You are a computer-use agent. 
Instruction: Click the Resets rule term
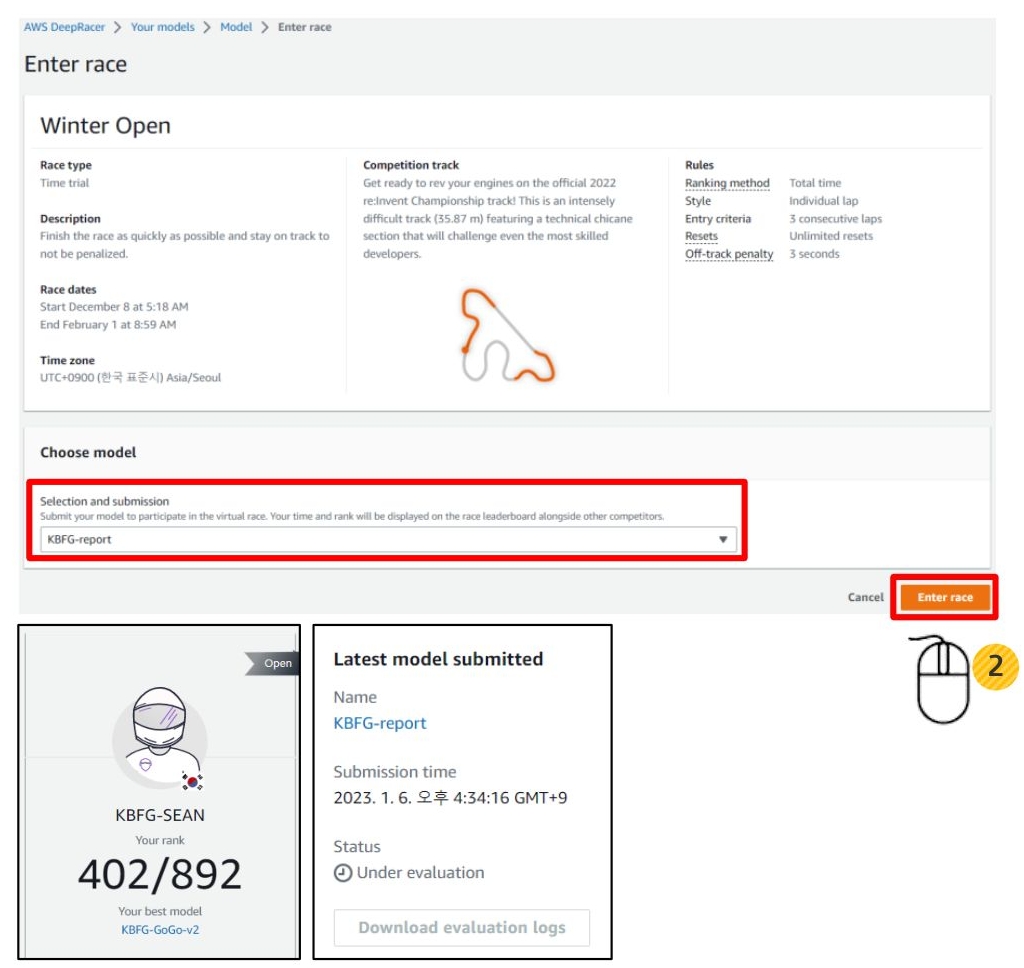701,236
